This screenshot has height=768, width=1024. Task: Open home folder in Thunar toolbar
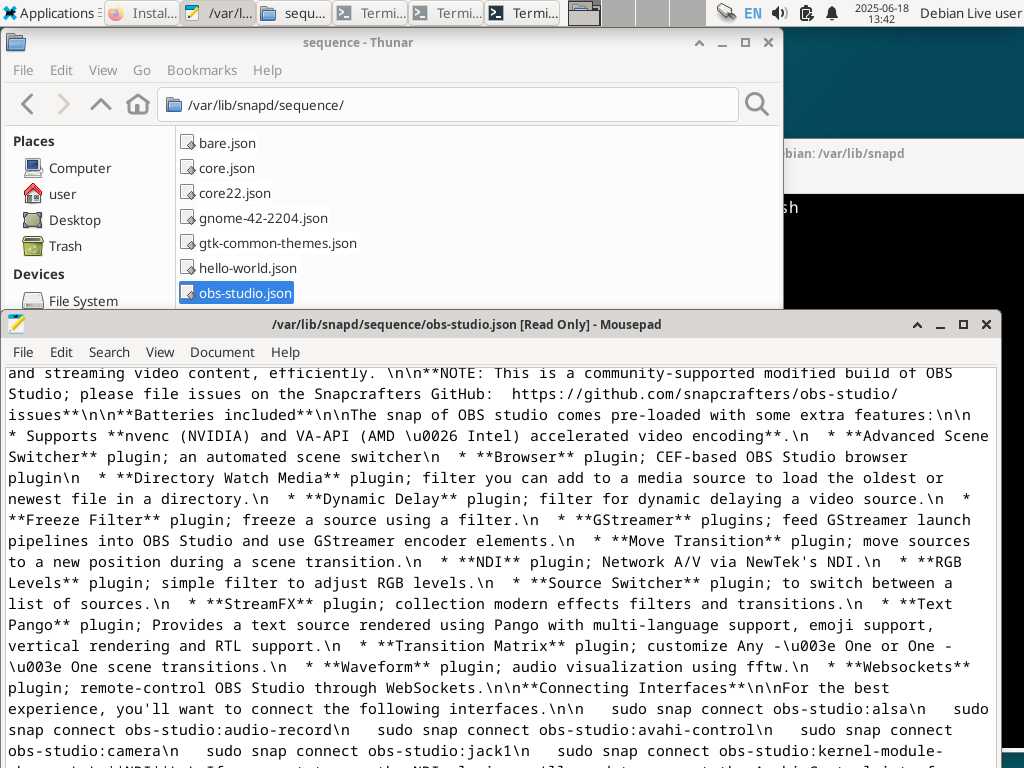click(138, 104)
